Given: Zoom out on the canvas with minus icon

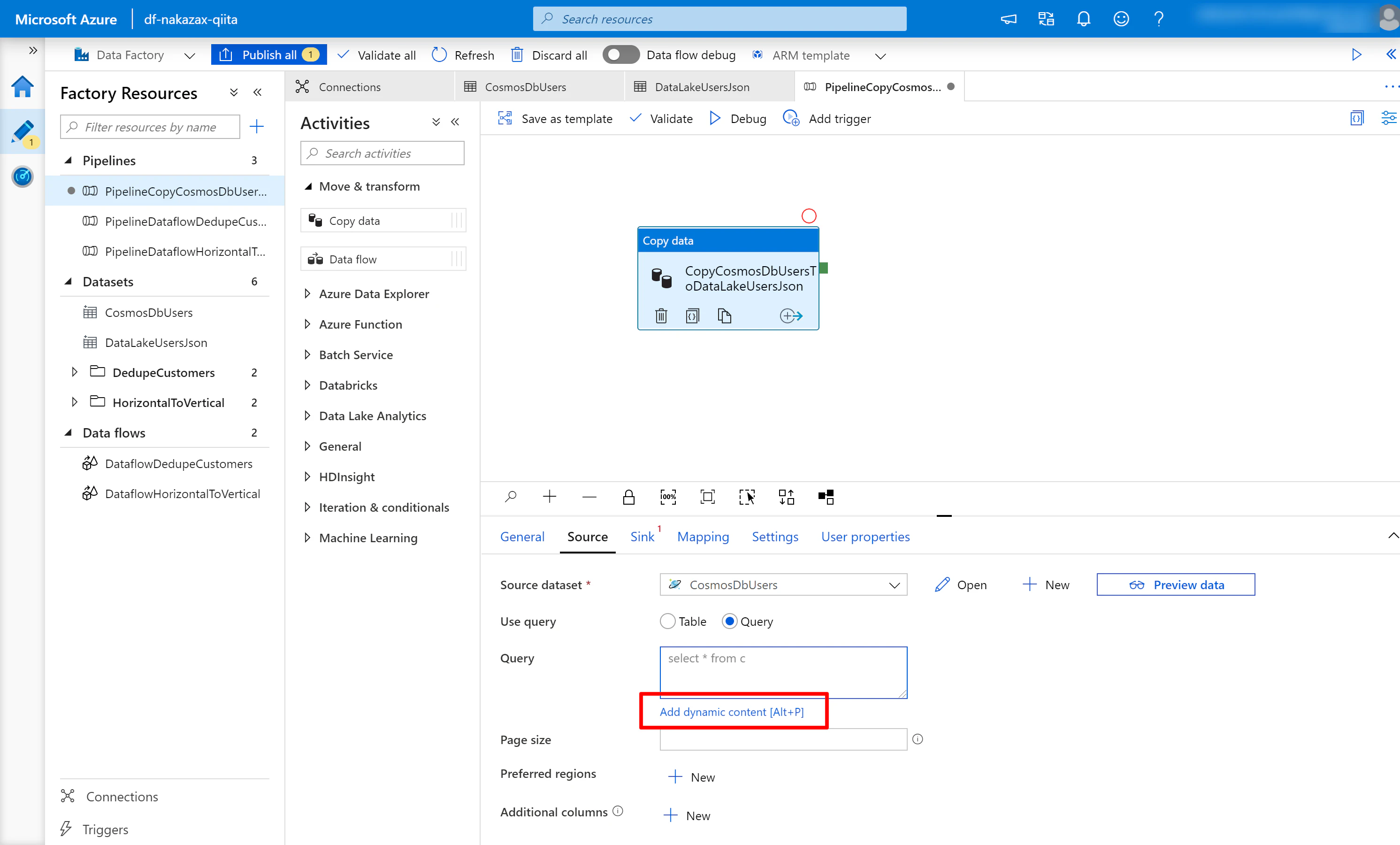Looking at the screenshot, I should click(x=589, y=497).
